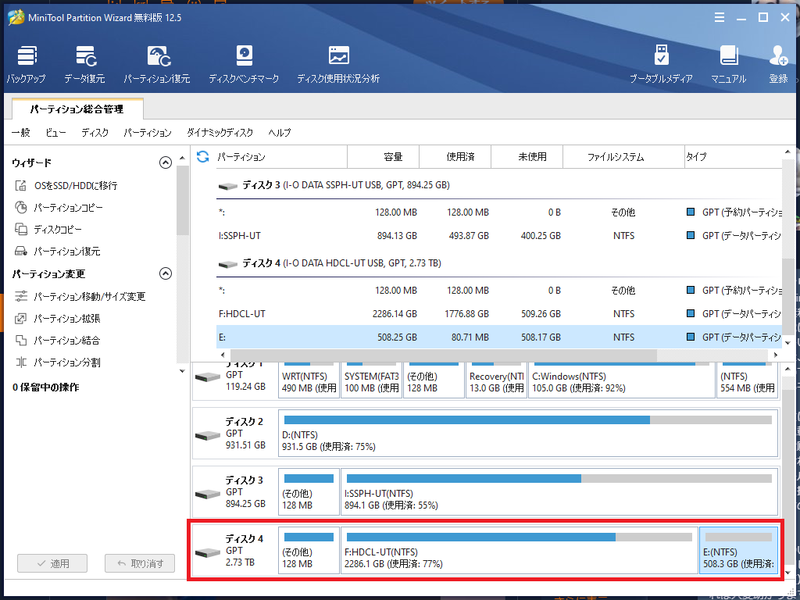The width and height of the screenshot is (800, 600).
Task: Start ディスクベンチマーク disk benchmark
Action: pos(244,64)
